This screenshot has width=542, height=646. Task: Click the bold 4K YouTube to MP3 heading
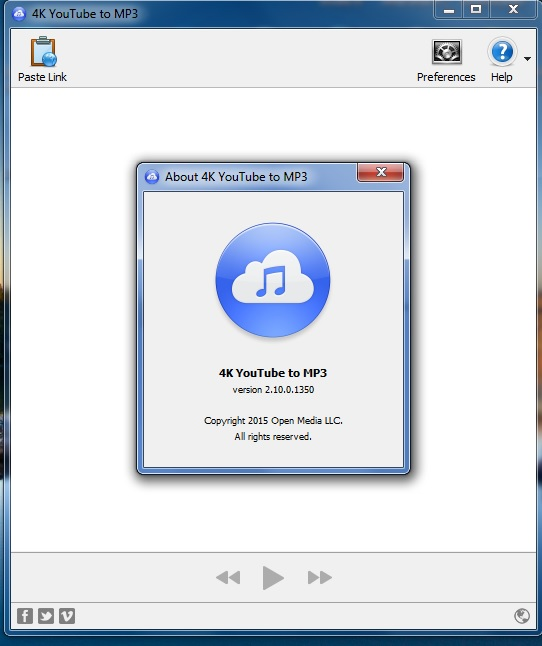click(273, 373)
